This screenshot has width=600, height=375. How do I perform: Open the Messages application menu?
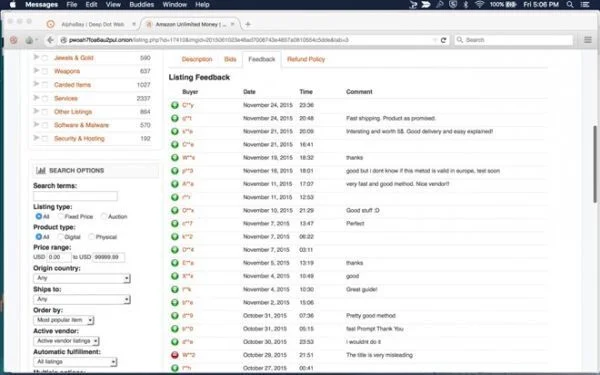point(41,5)
